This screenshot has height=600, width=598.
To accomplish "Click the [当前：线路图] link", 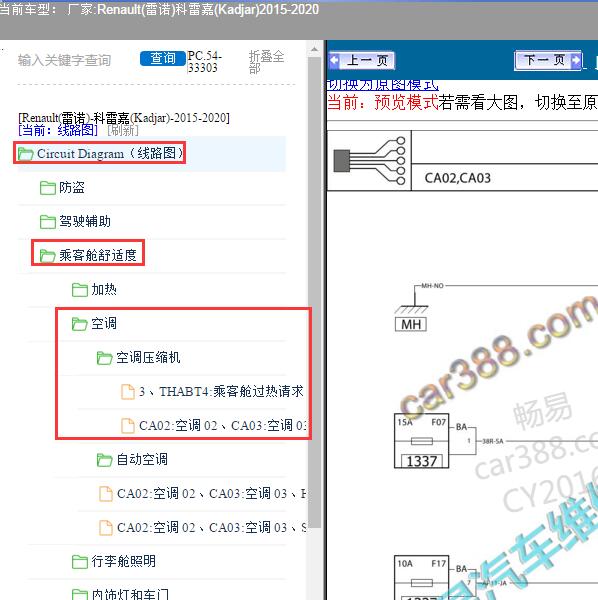I will pyautogui.click(x=58, y=130).
